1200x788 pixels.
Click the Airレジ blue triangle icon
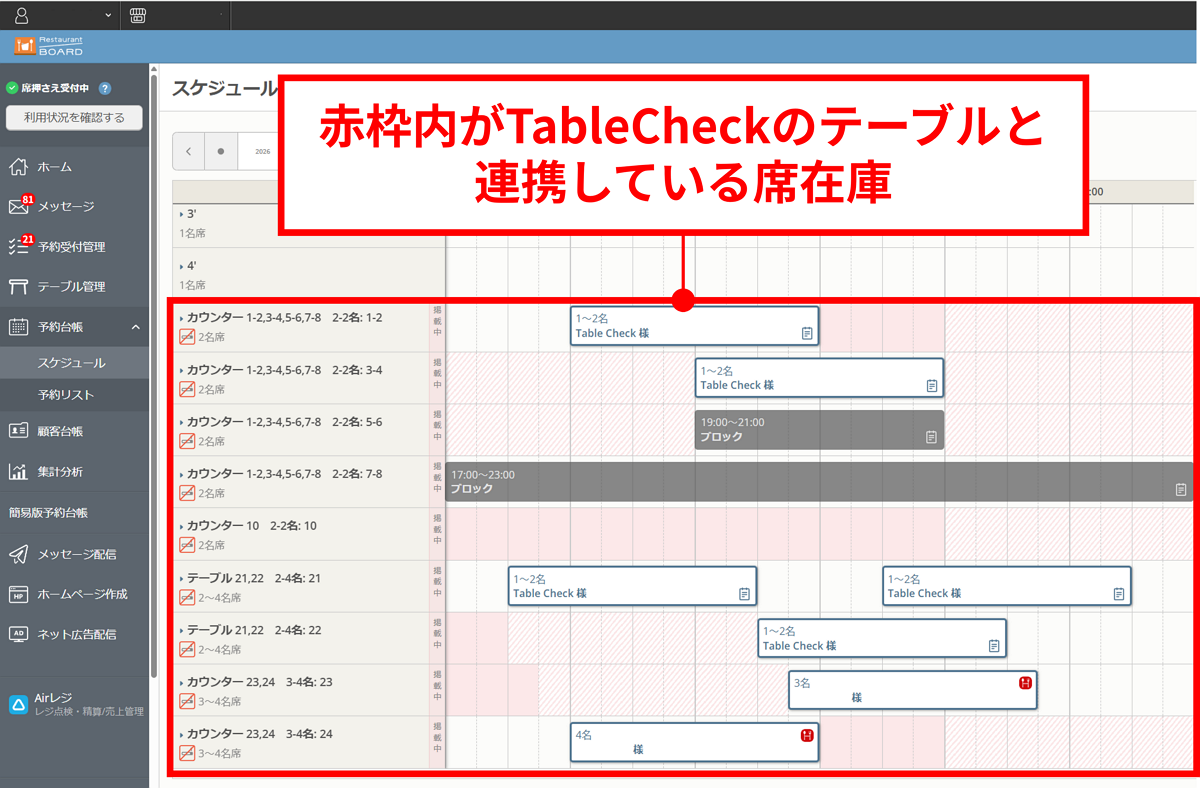pos(18,704)
